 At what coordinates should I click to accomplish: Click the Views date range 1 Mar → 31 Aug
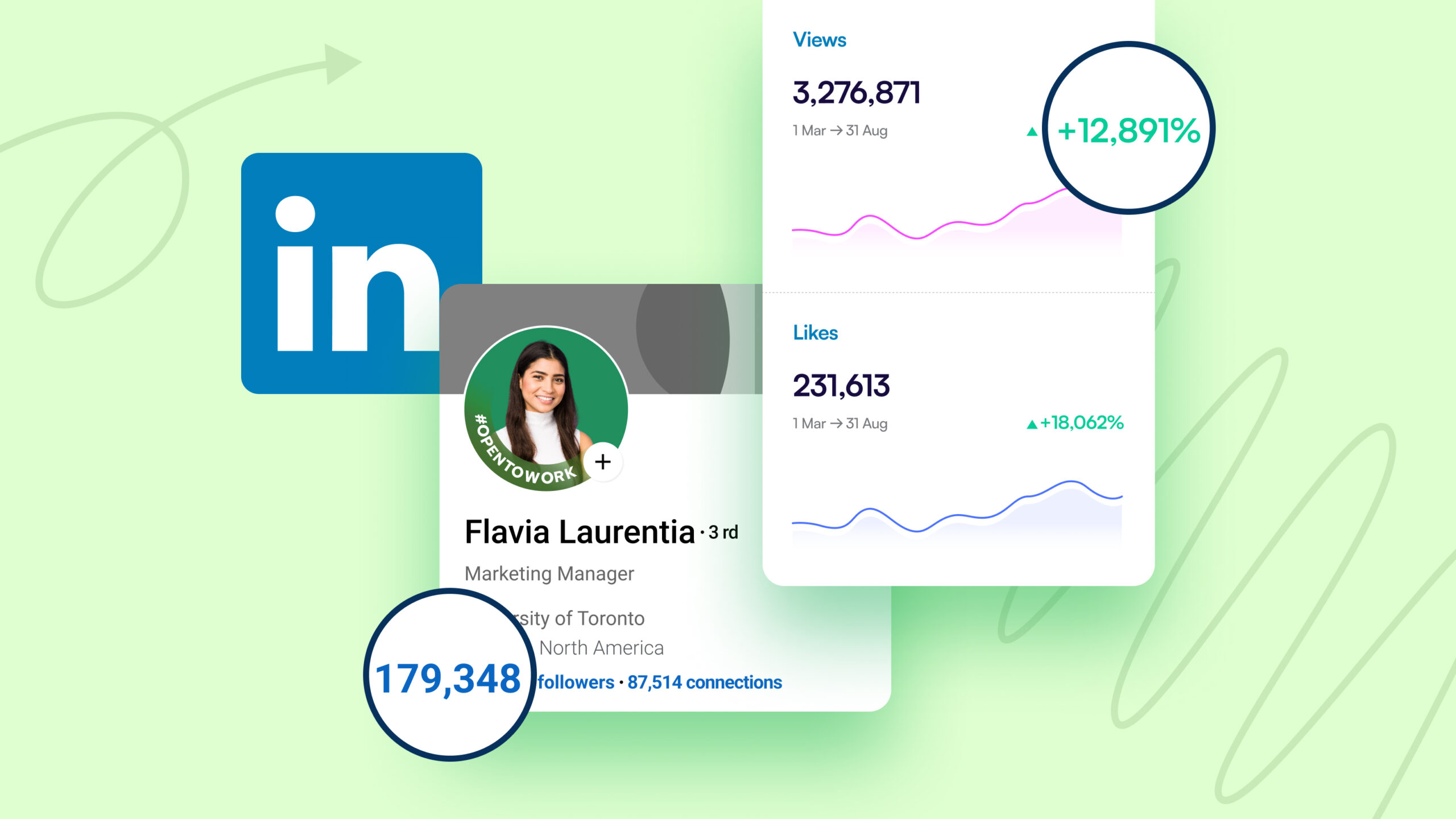point(840,131)
